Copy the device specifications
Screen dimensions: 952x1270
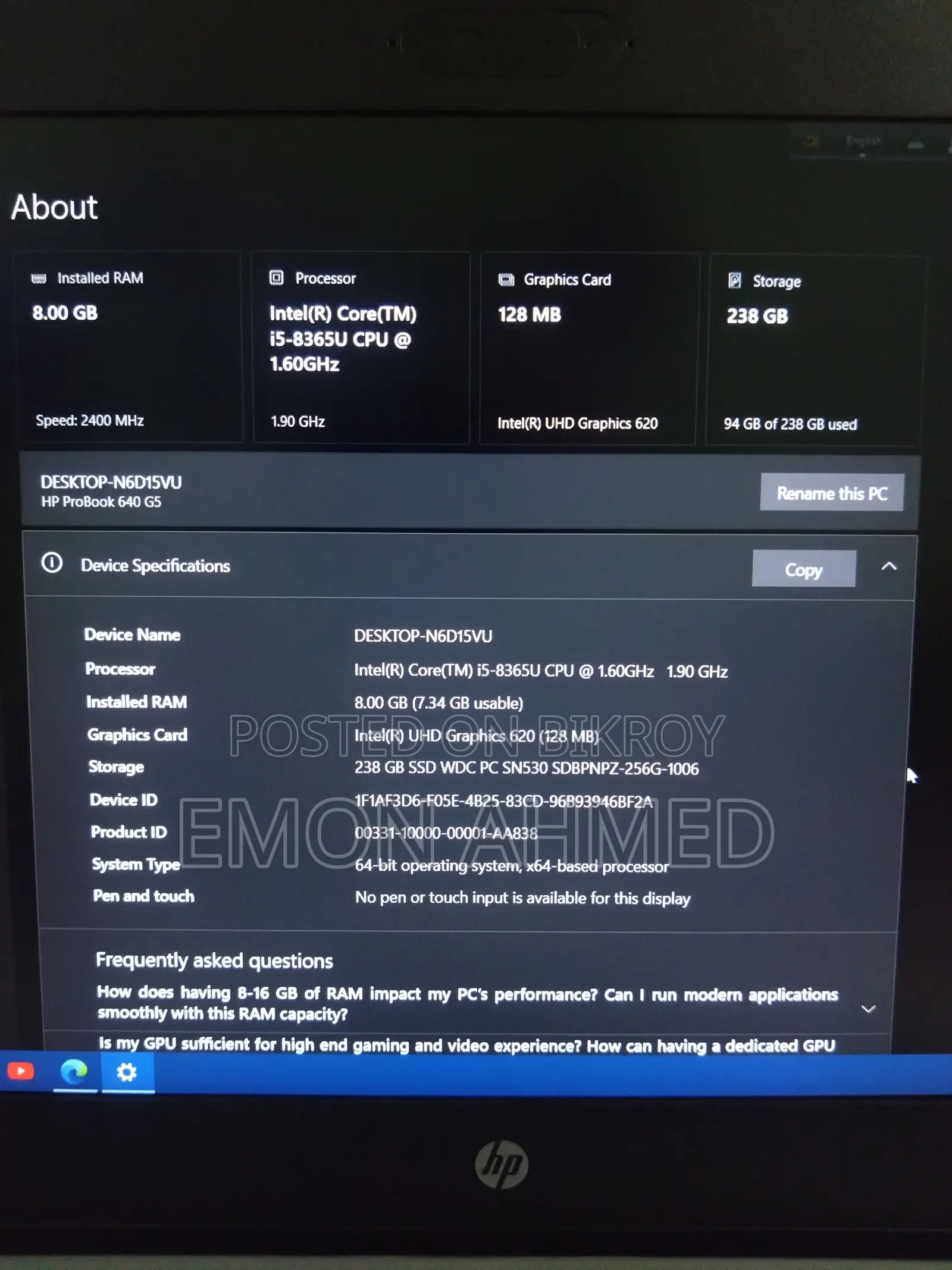point(804,569)
